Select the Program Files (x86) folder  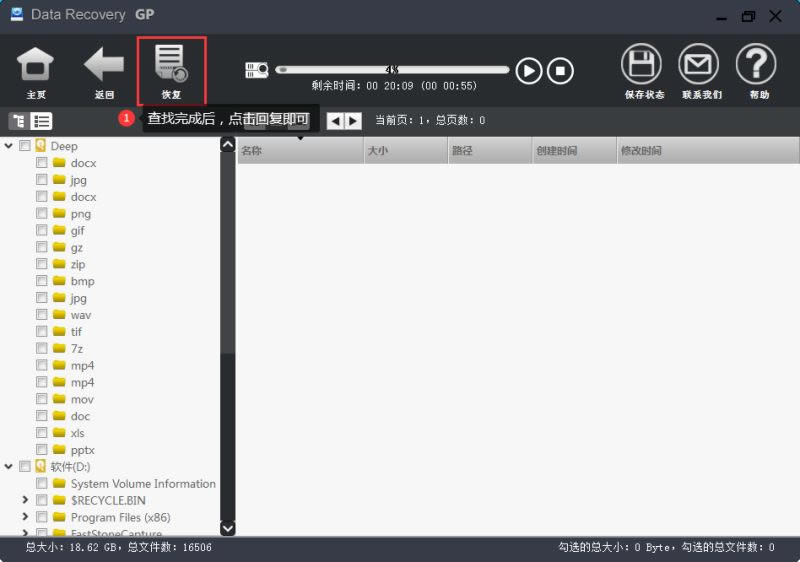(x=120, y=517)
